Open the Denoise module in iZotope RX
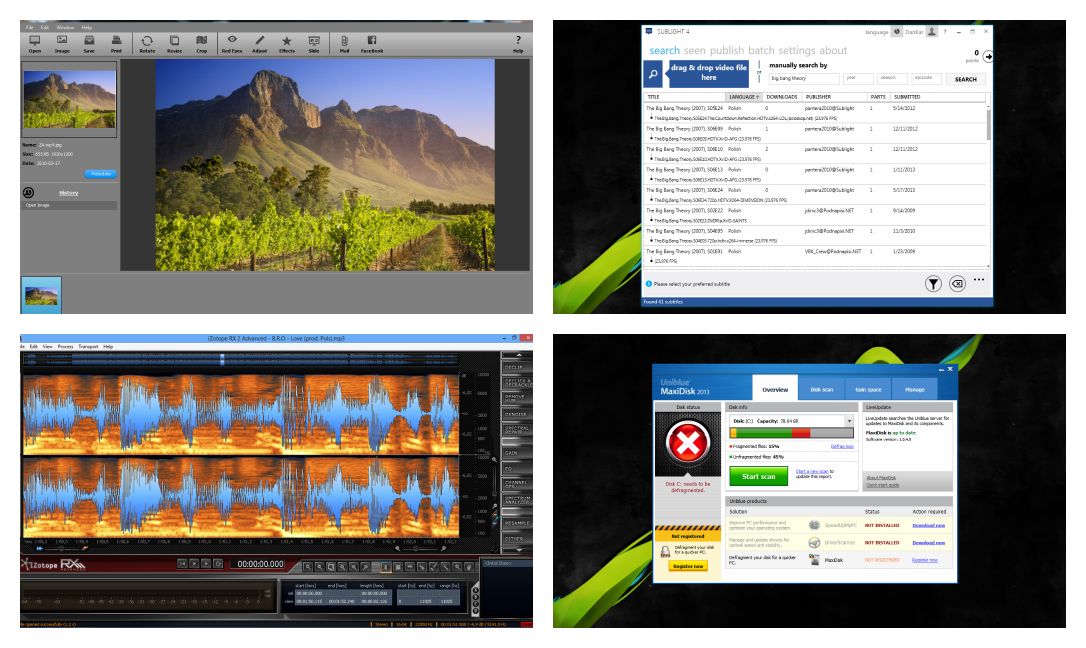This screenshot has height=648, width=1086. (x=516, y=414)
